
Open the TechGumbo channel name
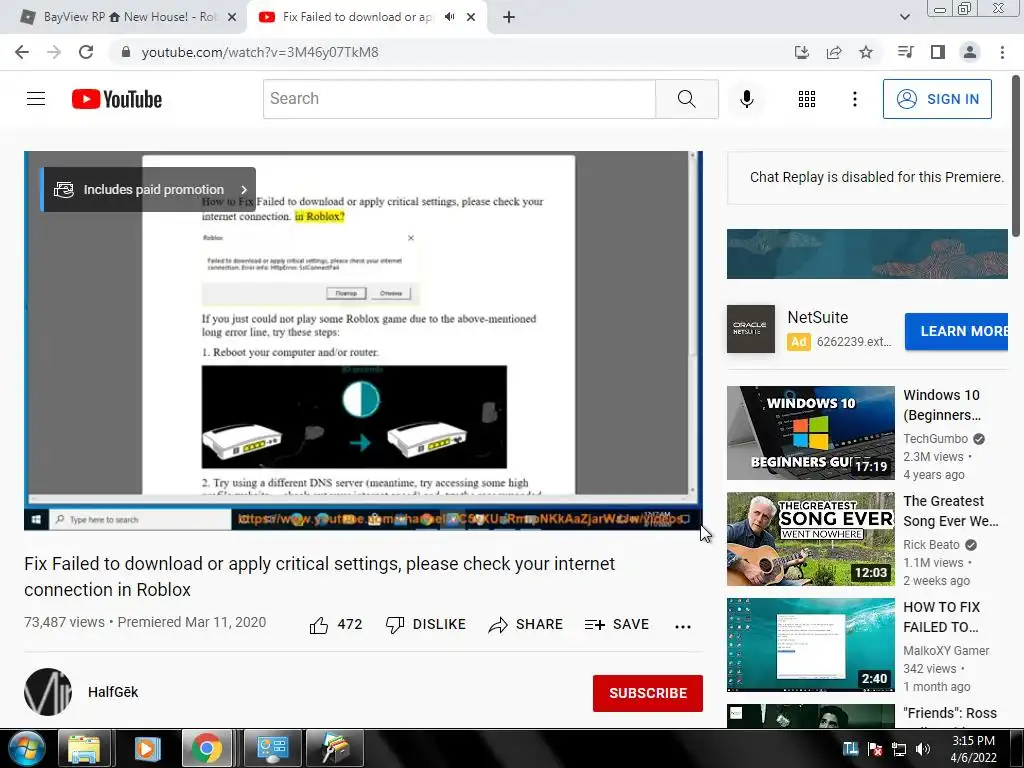coord(935,439)
